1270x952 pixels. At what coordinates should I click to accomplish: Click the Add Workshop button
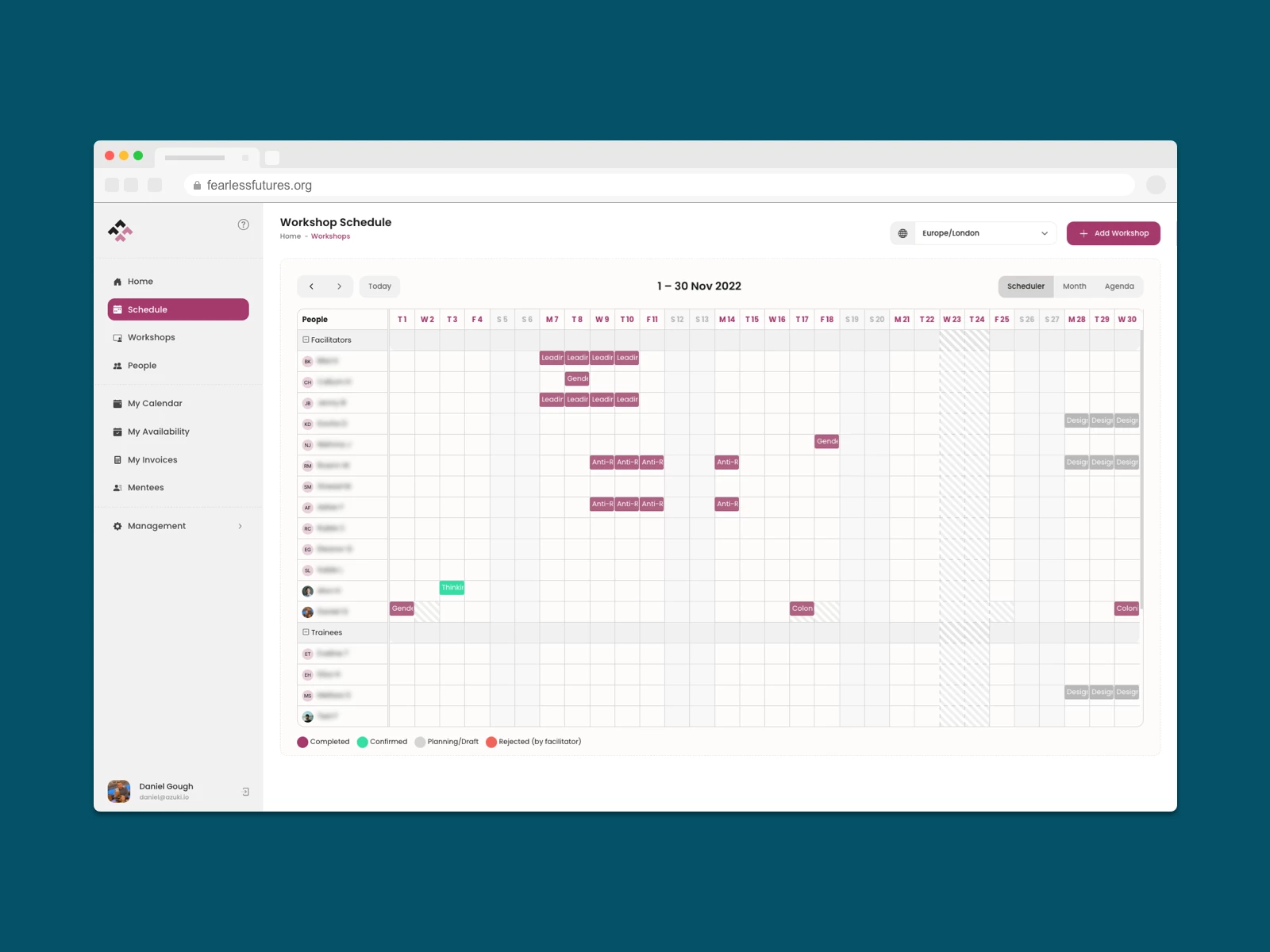(1113, 233)
